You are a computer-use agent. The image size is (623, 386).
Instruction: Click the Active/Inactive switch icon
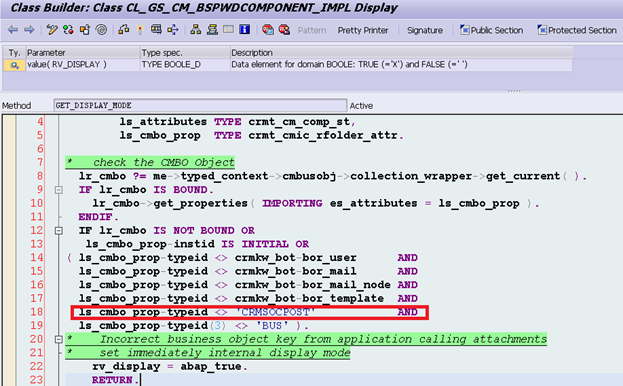68,30
